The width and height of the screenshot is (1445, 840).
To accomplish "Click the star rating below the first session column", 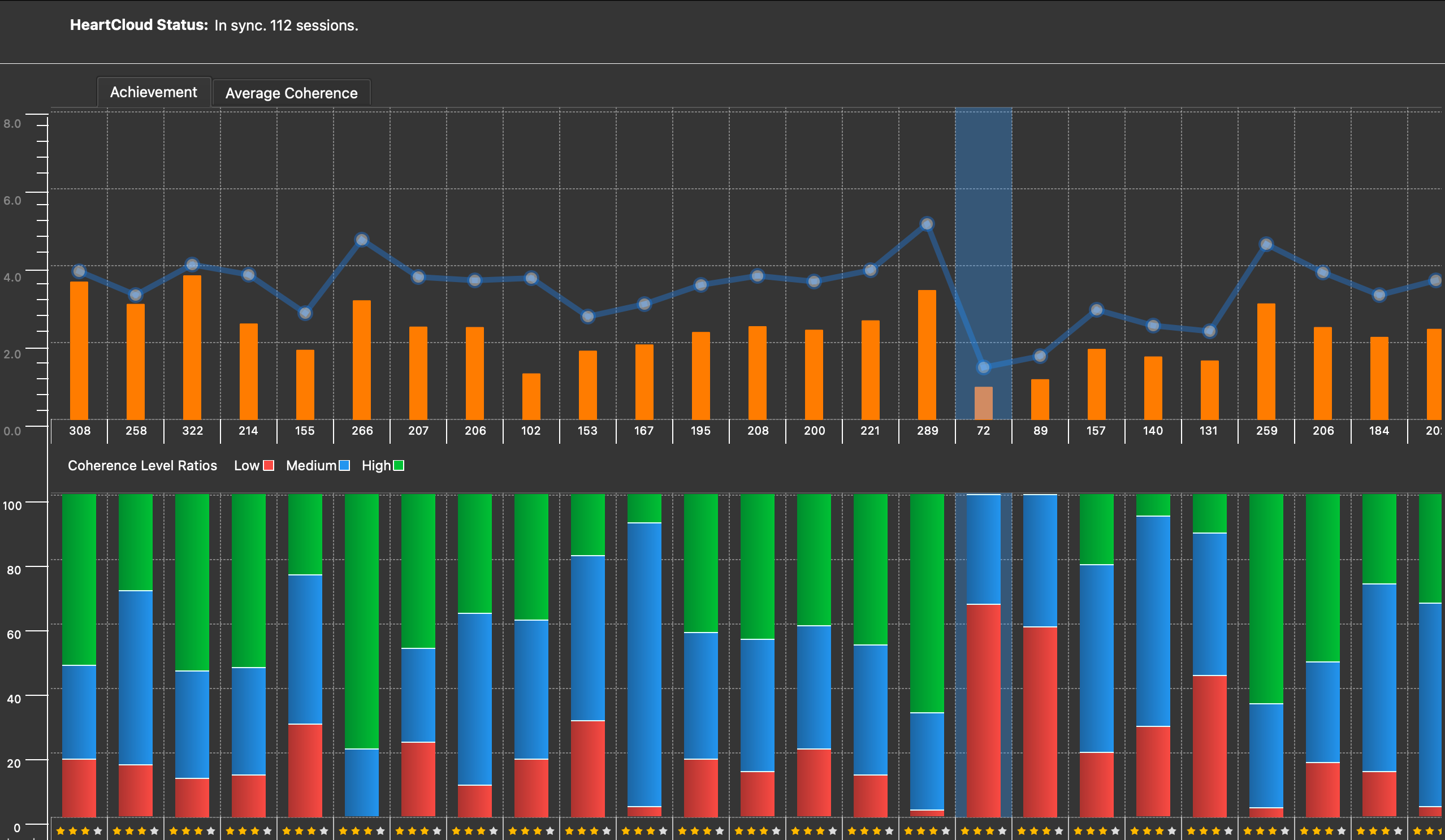I will tap(79, 831).
